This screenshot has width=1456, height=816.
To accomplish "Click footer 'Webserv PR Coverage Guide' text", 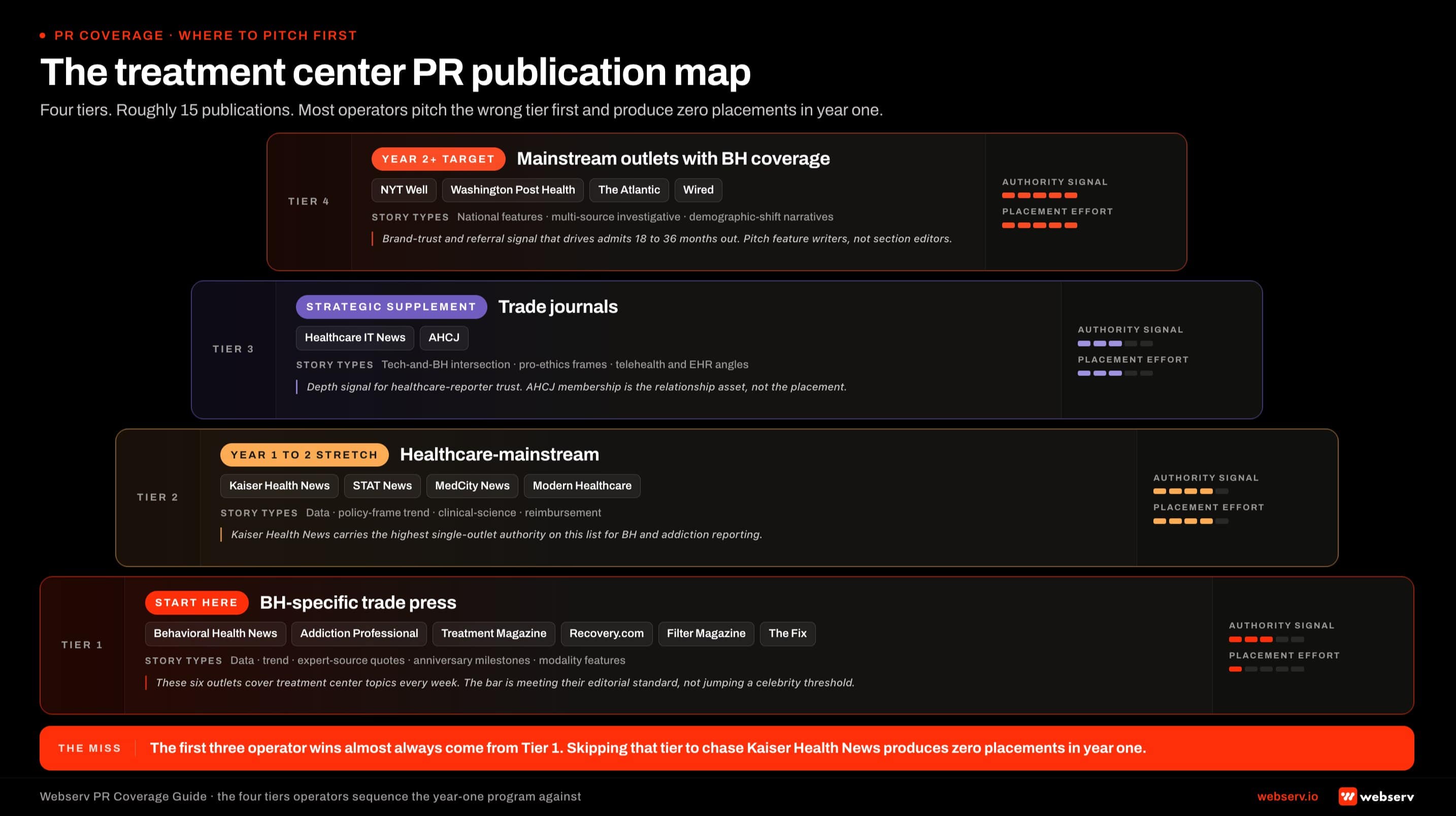I will [x=310, y=796].
